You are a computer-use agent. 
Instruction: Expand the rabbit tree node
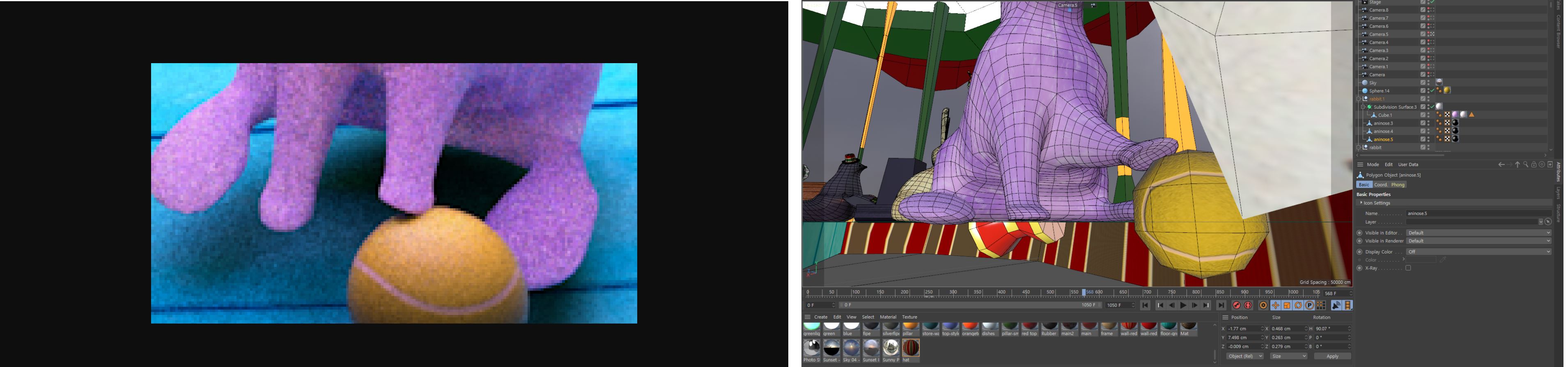(1359, 148)
